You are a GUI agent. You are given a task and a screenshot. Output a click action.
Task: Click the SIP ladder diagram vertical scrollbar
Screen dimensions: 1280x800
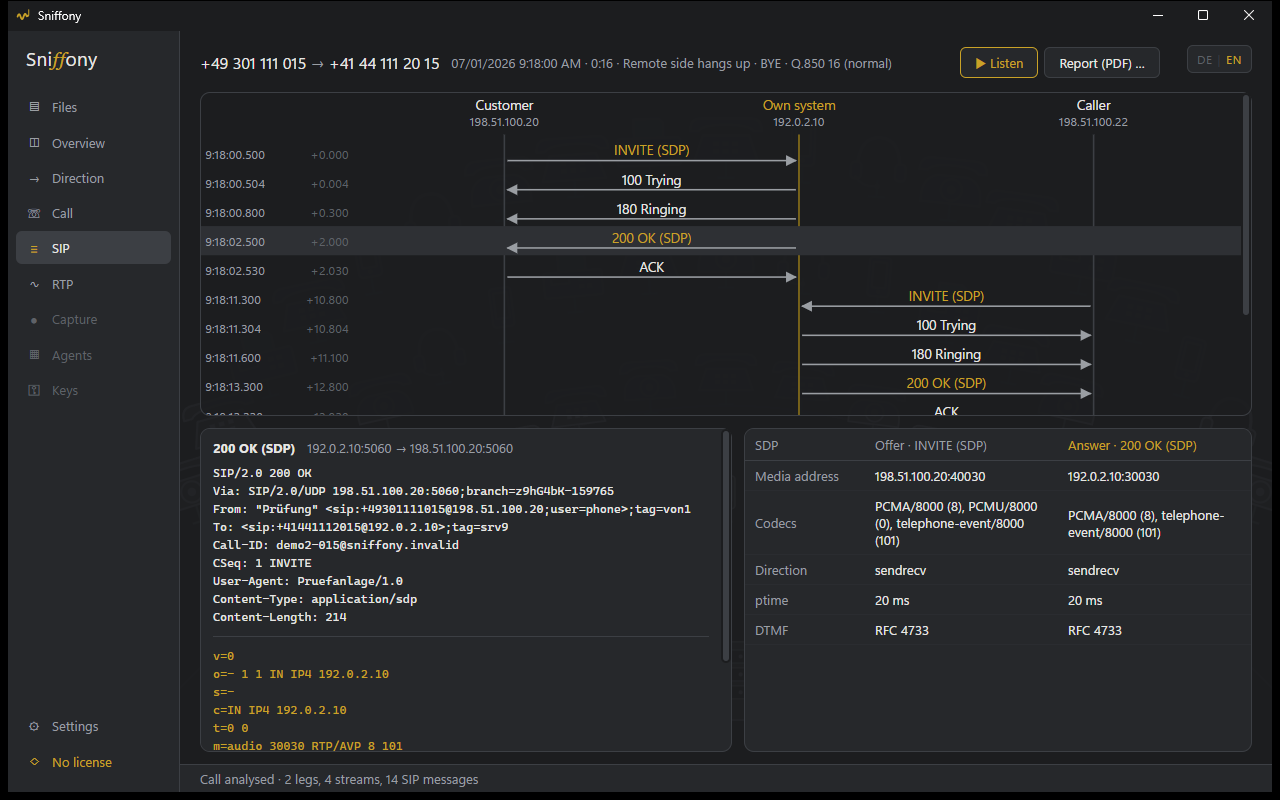tap(1246, 206)
